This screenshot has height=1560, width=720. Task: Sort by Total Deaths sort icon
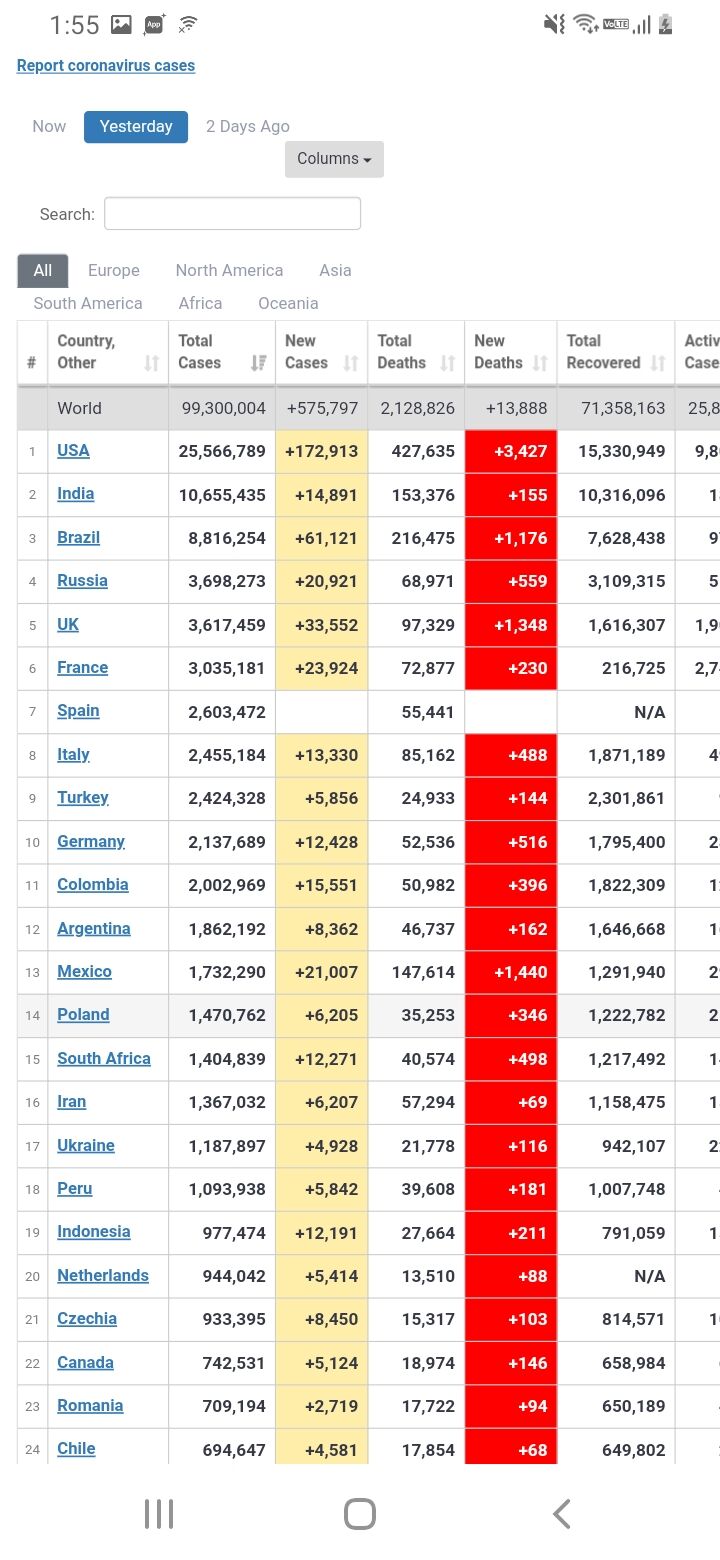click(448, 363)
